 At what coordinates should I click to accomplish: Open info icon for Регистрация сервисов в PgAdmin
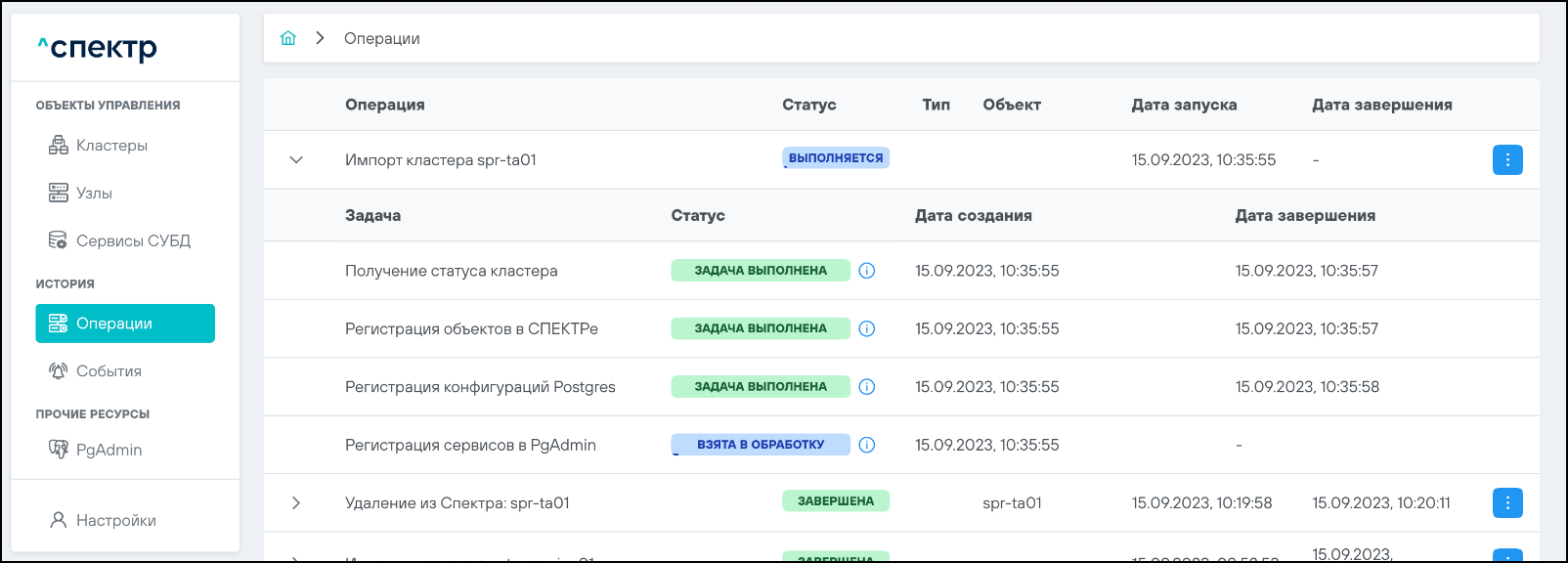point(866,445)
